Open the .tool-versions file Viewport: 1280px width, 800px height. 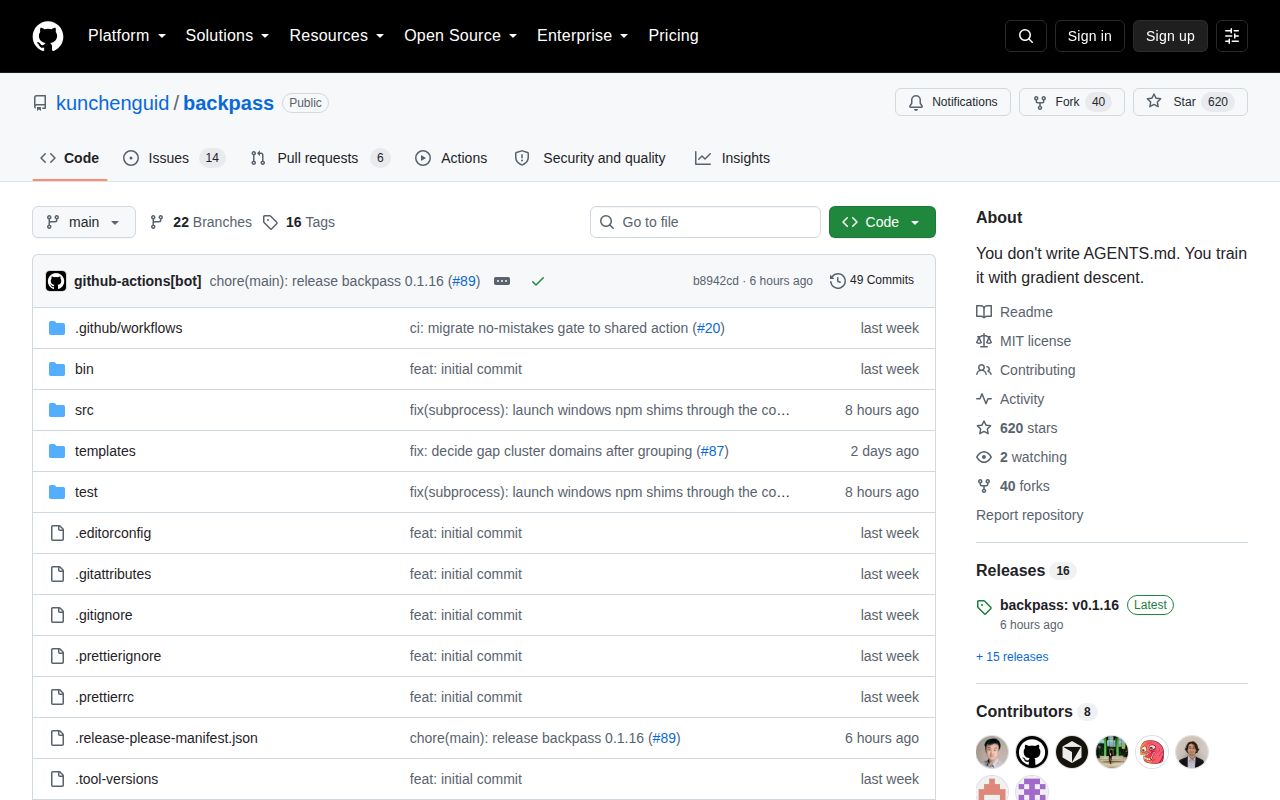coord(116,779)
